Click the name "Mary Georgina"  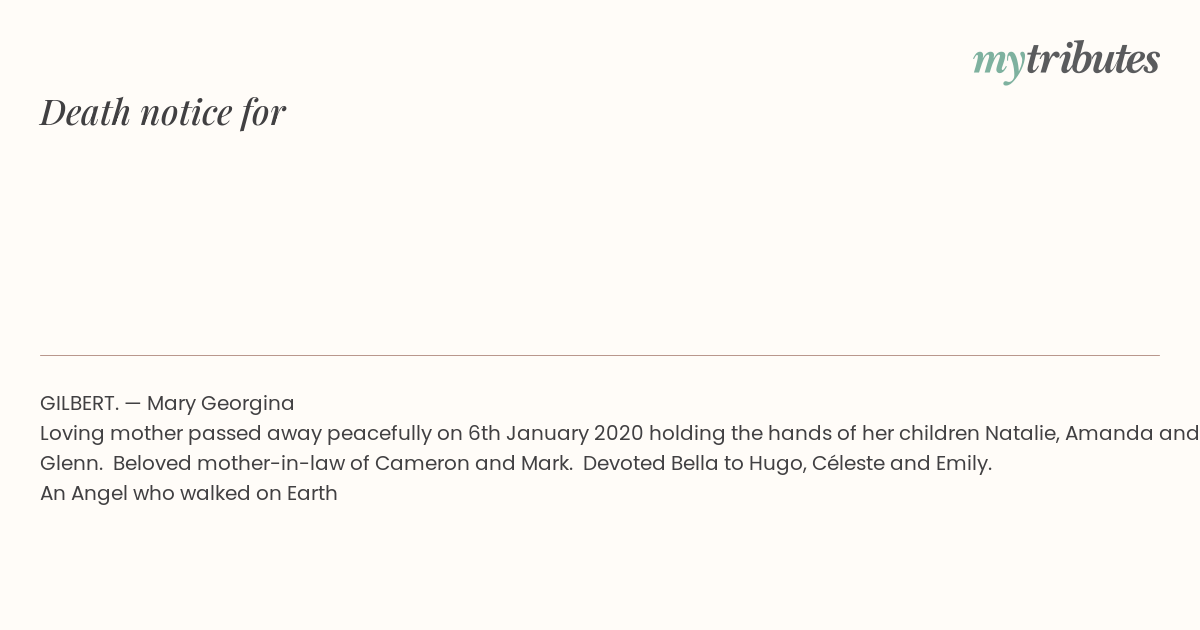click(x=221, y=404)
